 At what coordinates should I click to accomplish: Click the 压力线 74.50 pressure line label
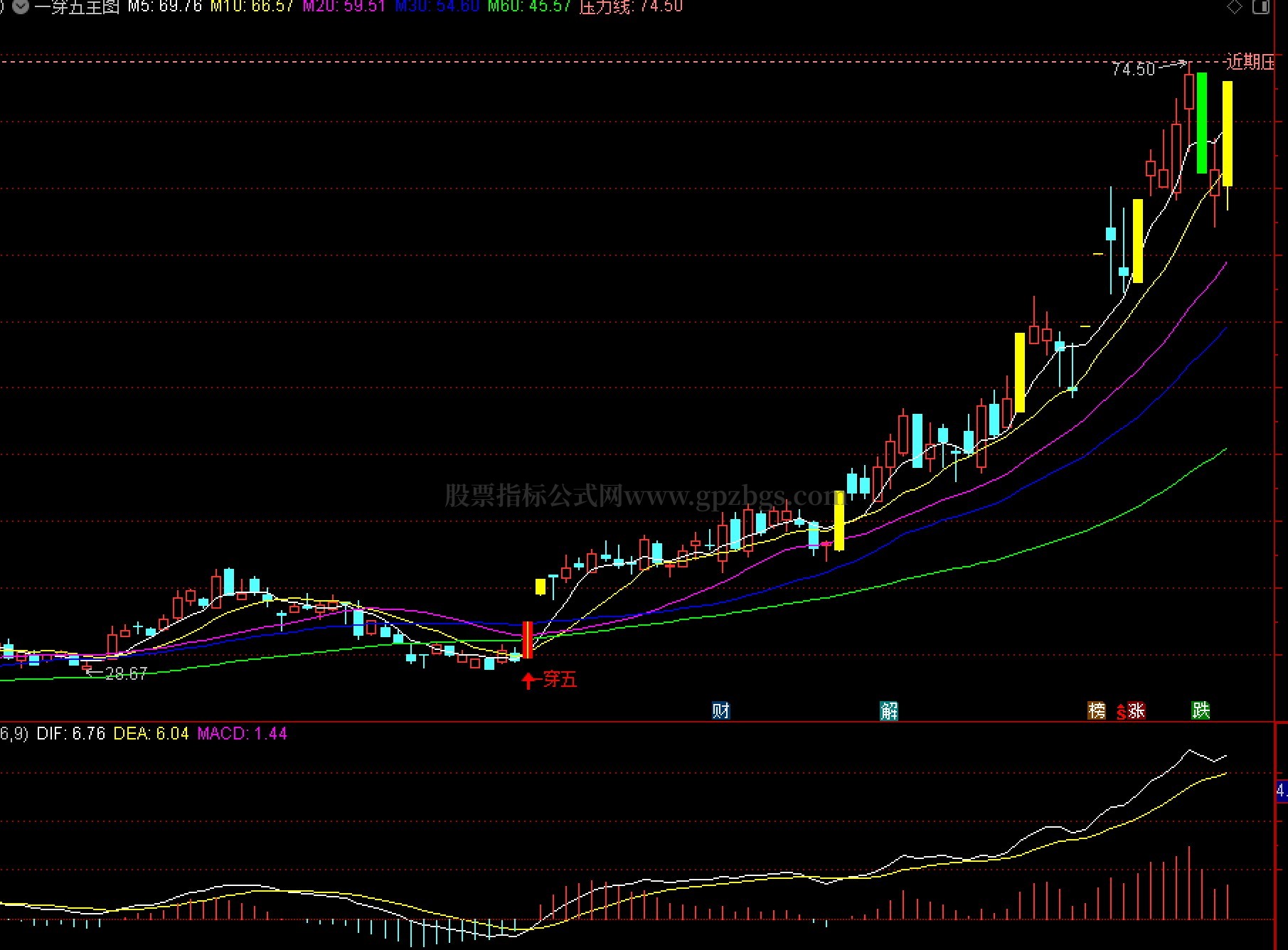631,7
